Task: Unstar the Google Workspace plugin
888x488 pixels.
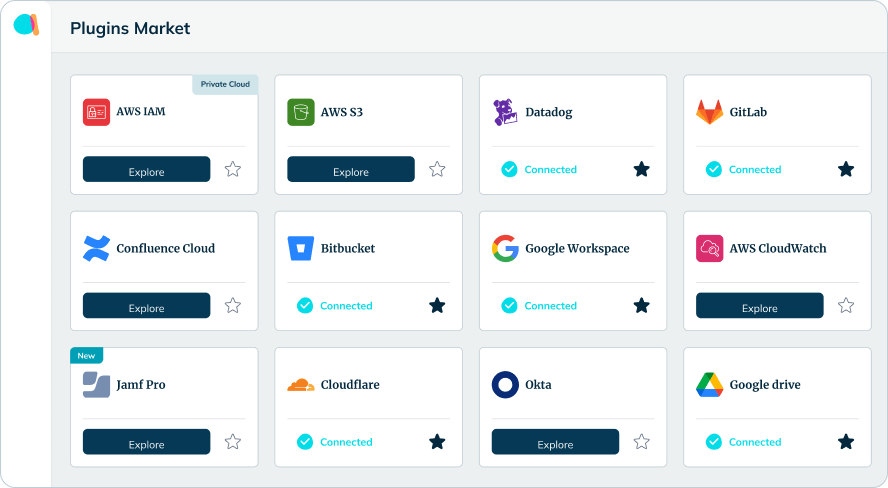Action: point(642,306)
